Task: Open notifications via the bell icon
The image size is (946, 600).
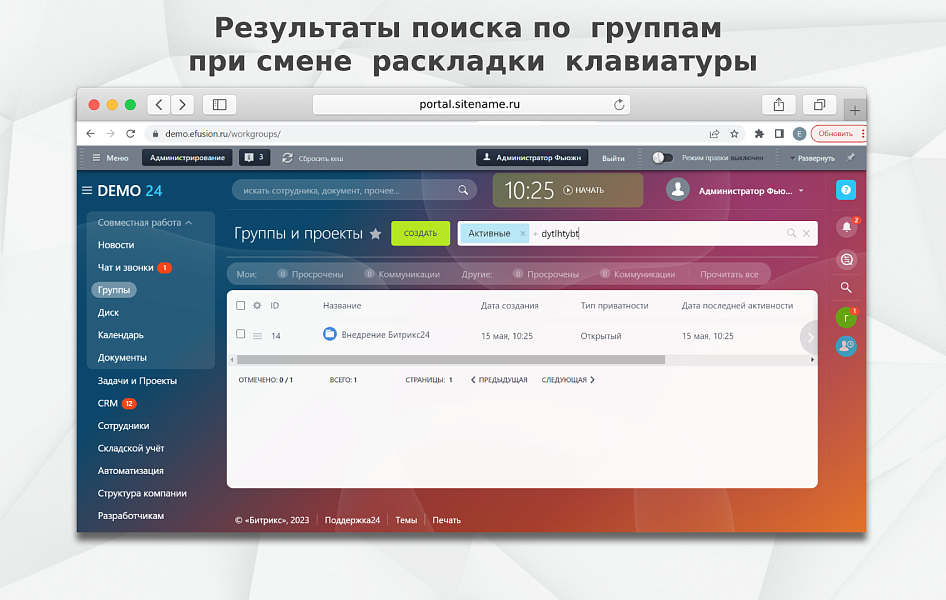Action: pyautogui.click(x=846, y=228)
